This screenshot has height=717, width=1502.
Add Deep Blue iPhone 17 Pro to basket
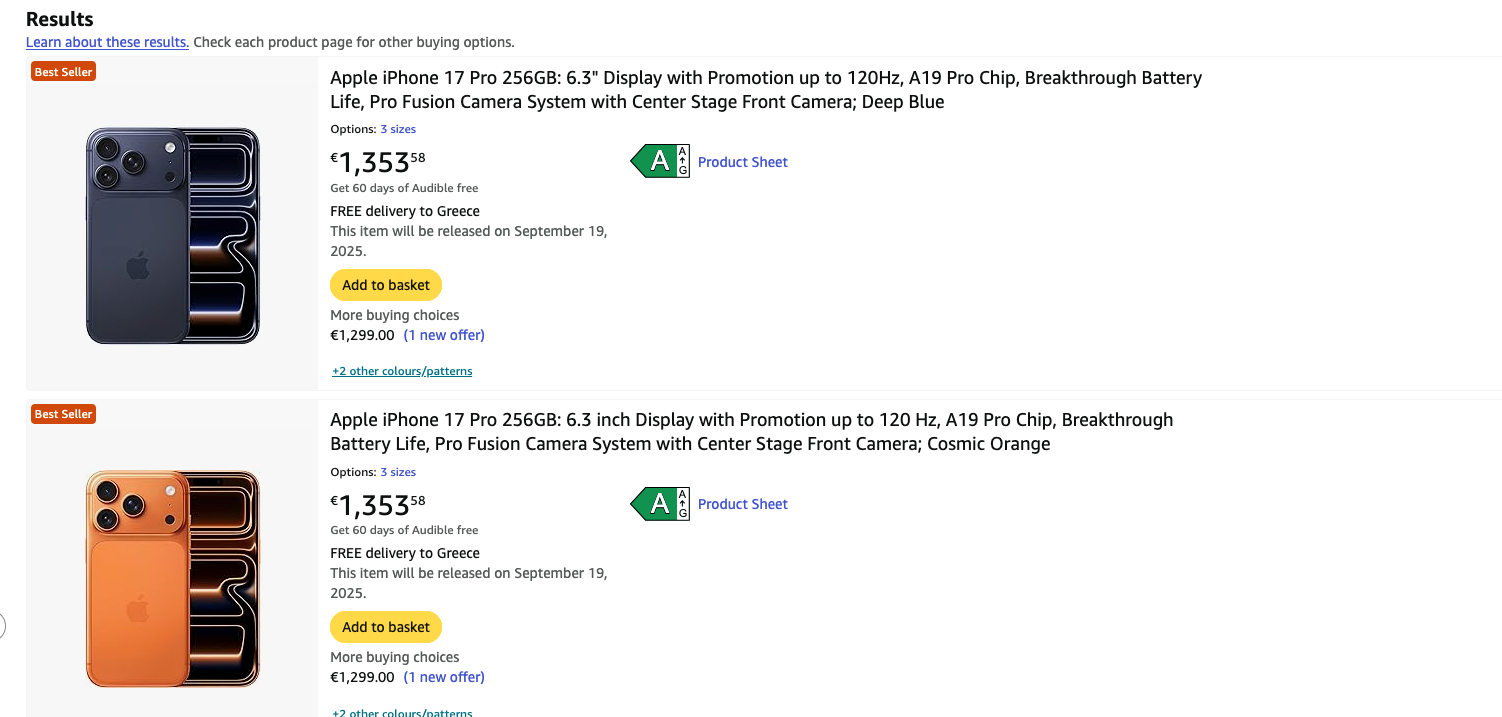pos(386,285)
